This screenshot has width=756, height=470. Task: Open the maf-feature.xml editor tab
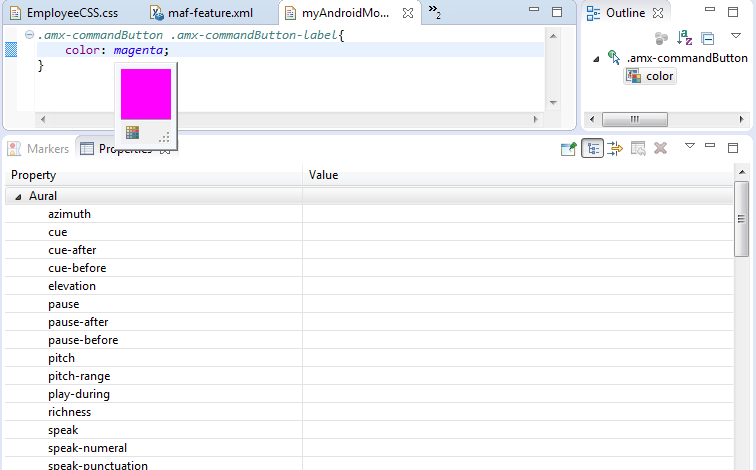point(203,13)
